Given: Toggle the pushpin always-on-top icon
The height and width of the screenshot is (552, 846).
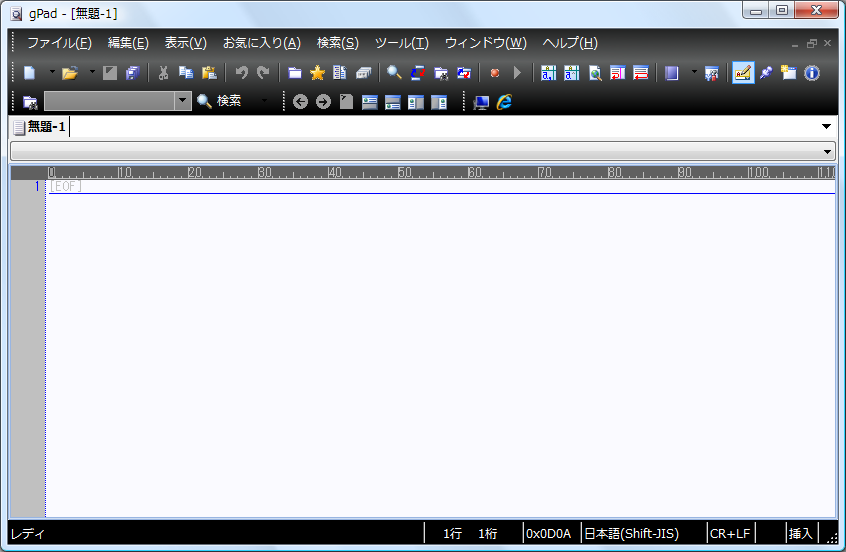Looking at the screenshot, I should coord(766,73).
